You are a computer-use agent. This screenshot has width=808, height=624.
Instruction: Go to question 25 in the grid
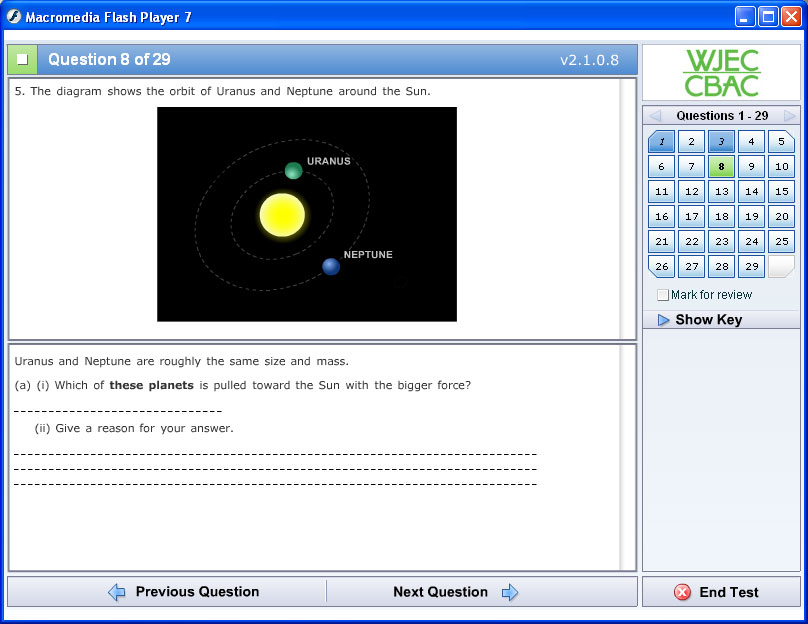(x=781, y=241)
